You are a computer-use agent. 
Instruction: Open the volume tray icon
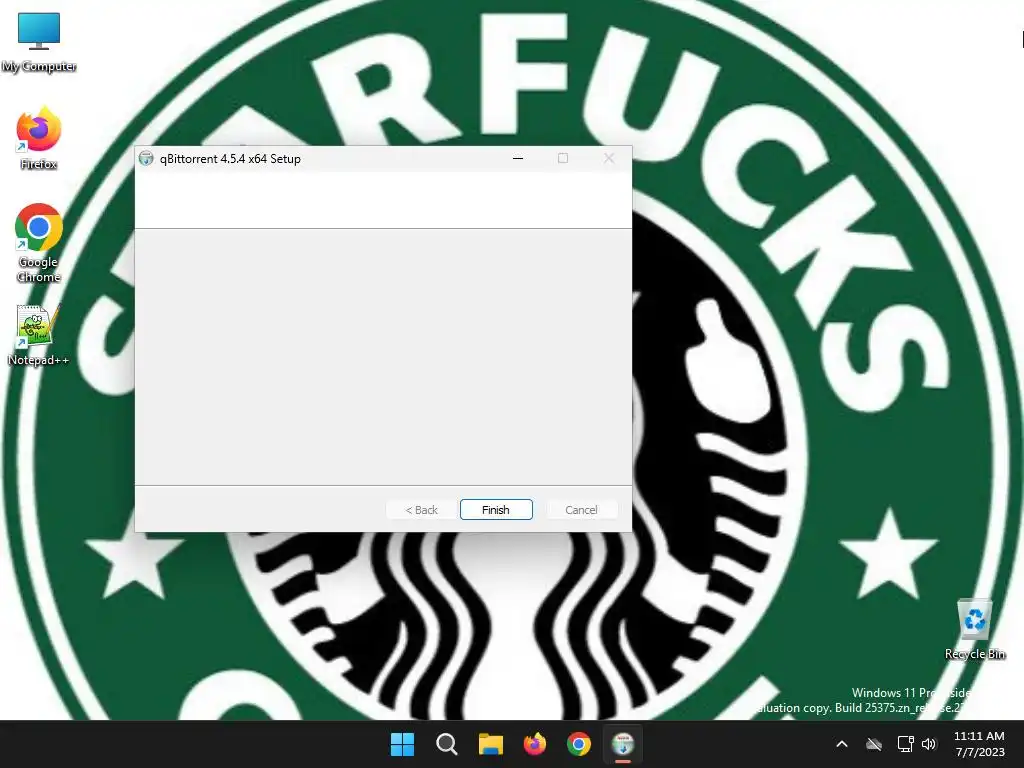point(929,744)
